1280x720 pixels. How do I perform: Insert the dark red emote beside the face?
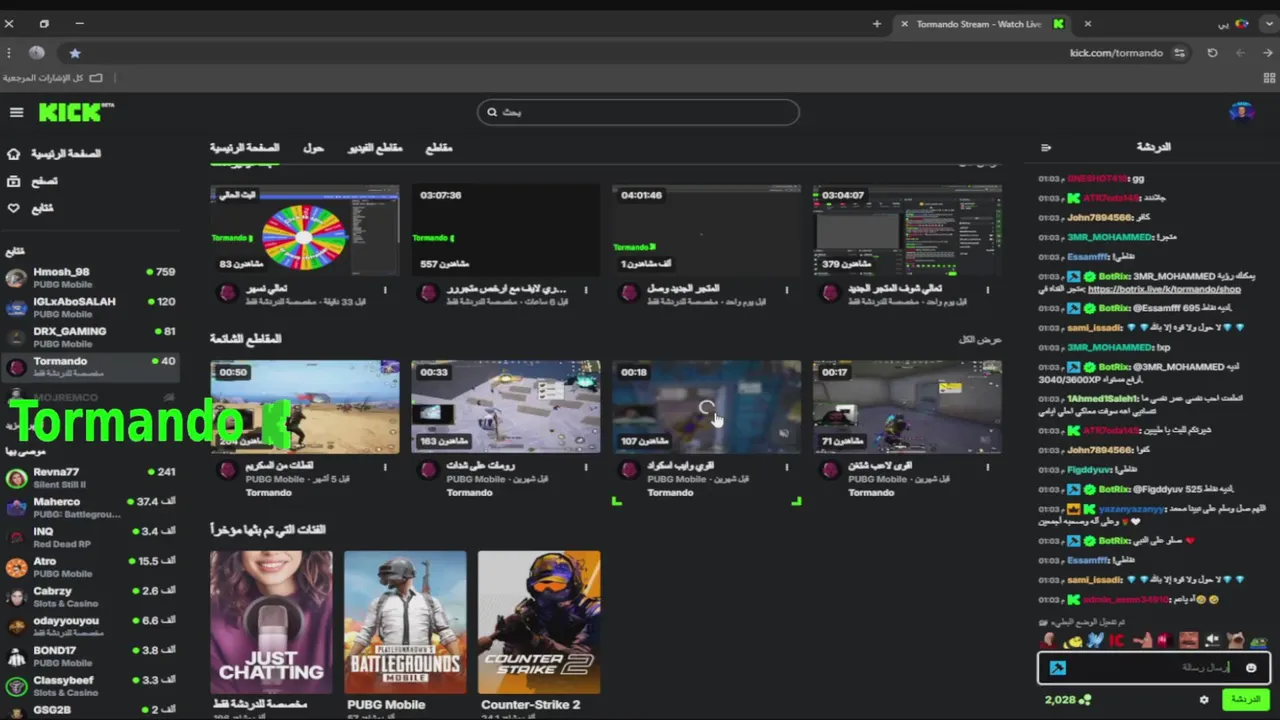pos(1165,640)
